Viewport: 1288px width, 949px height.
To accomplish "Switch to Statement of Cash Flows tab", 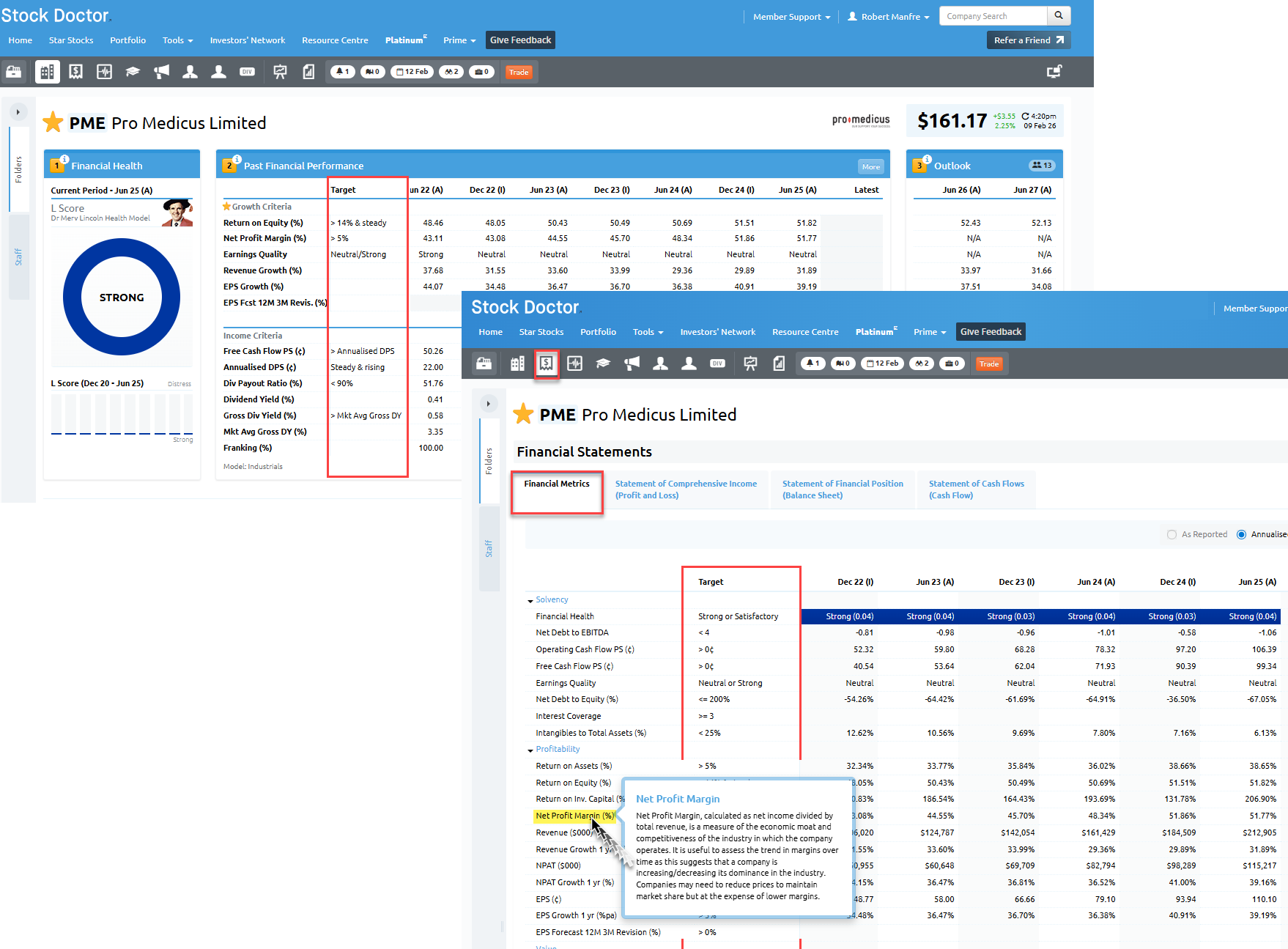I will pos(976,490).
